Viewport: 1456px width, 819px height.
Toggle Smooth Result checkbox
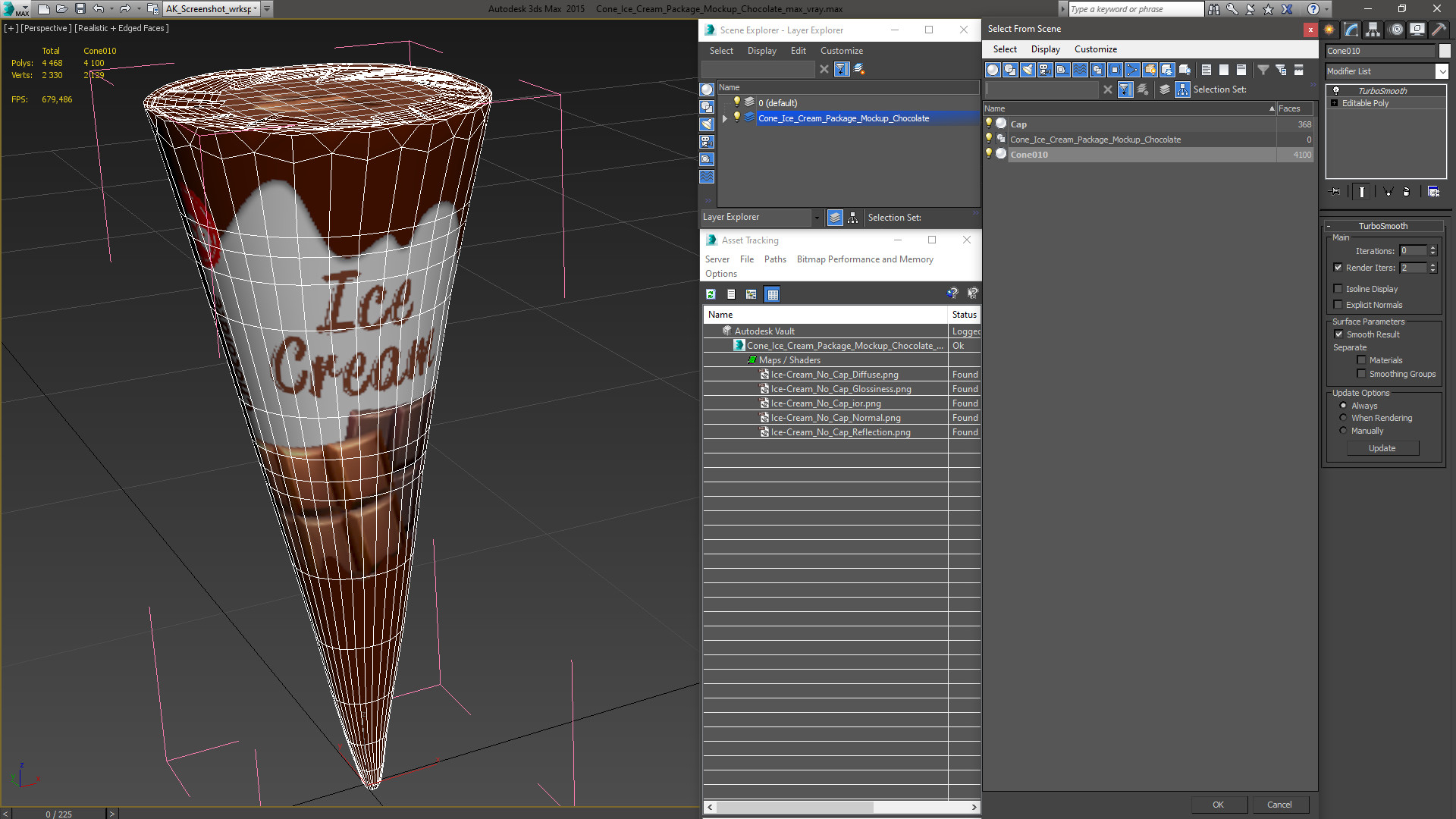pyautogui.click(x=1338, y=334)
